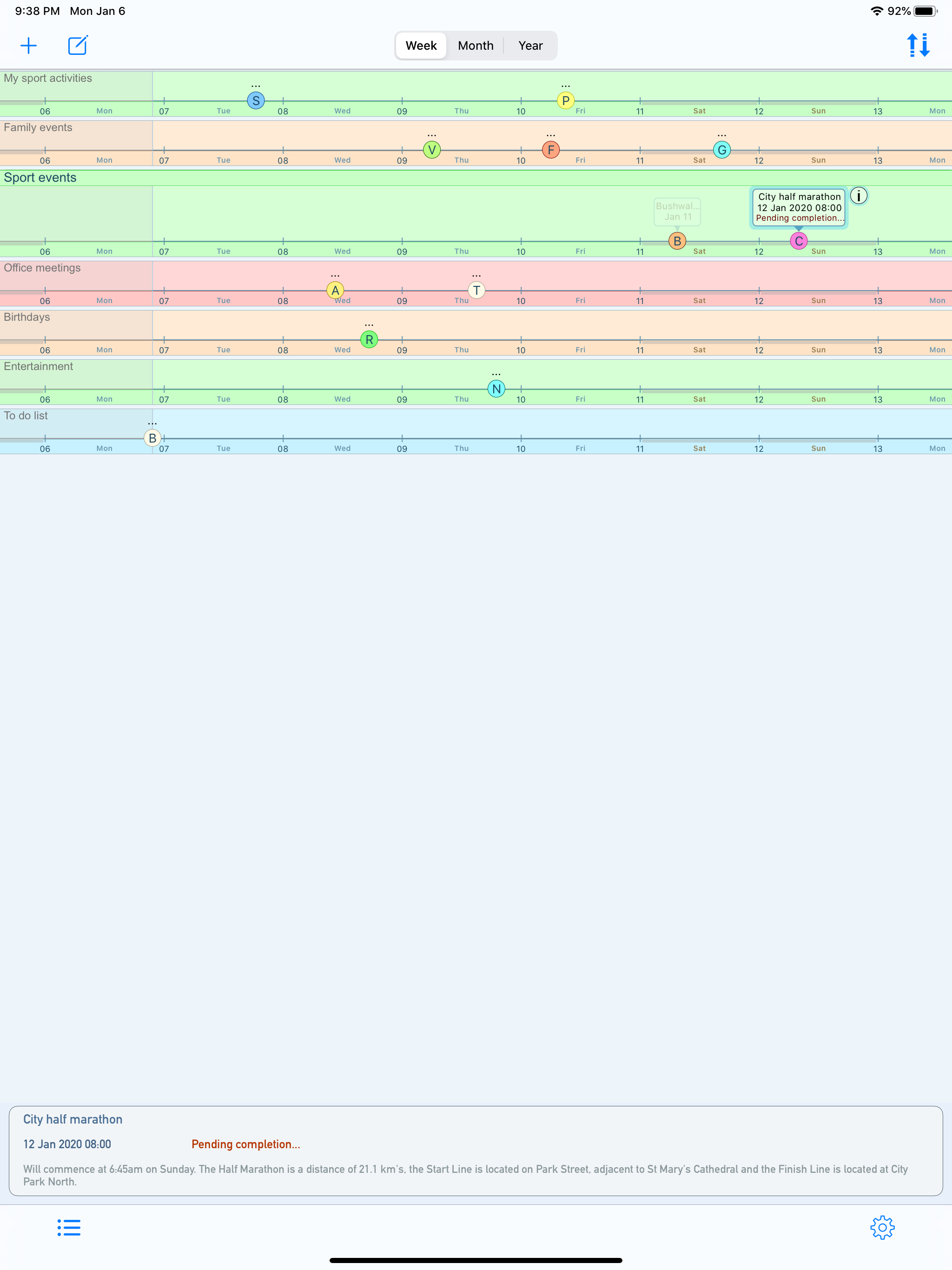Open the settings gear icon
This screenshot has width=952, height=1270.
882,1228
